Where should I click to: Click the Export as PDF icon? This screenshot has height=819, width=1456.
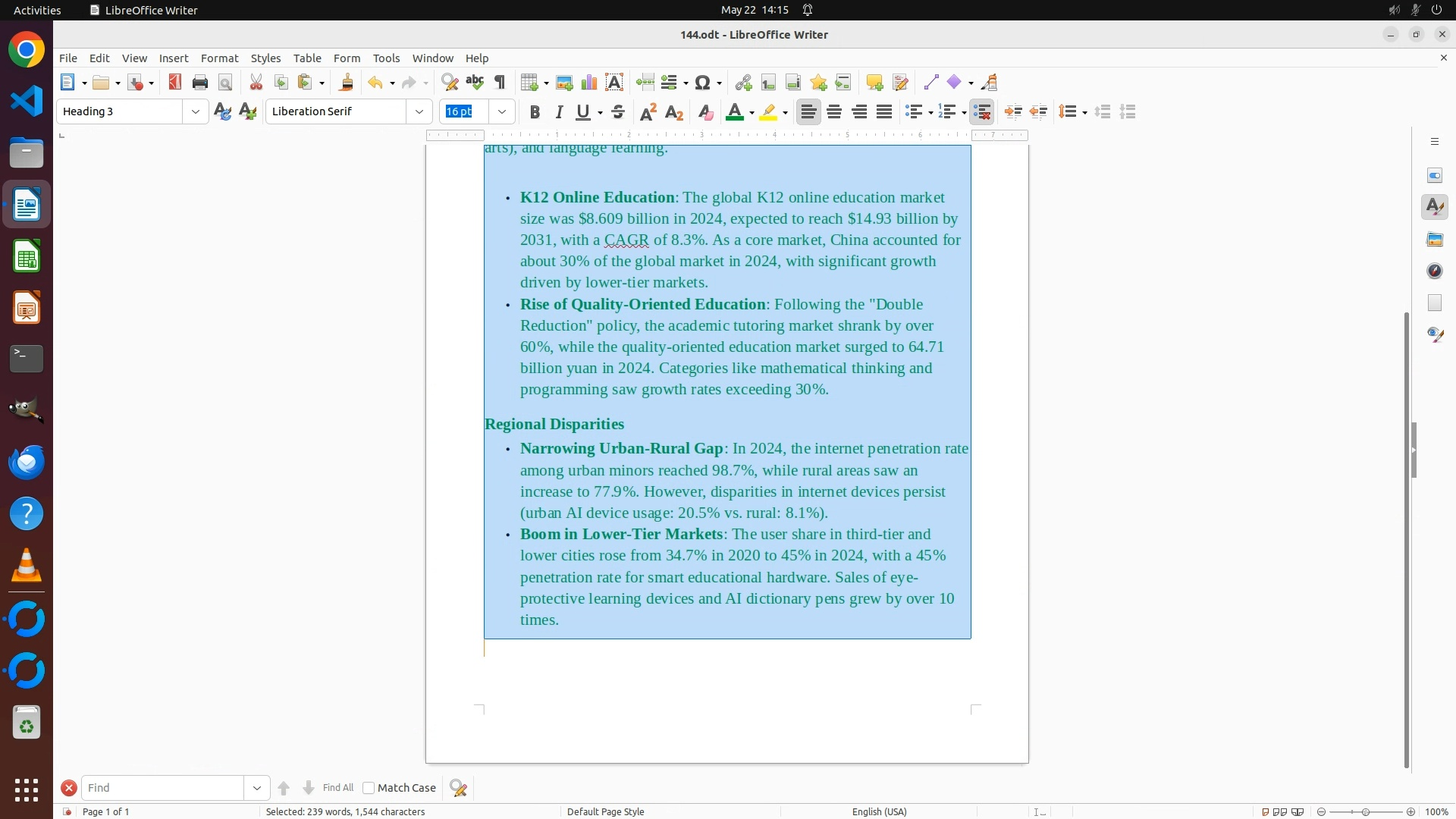(x=175, y=83)
